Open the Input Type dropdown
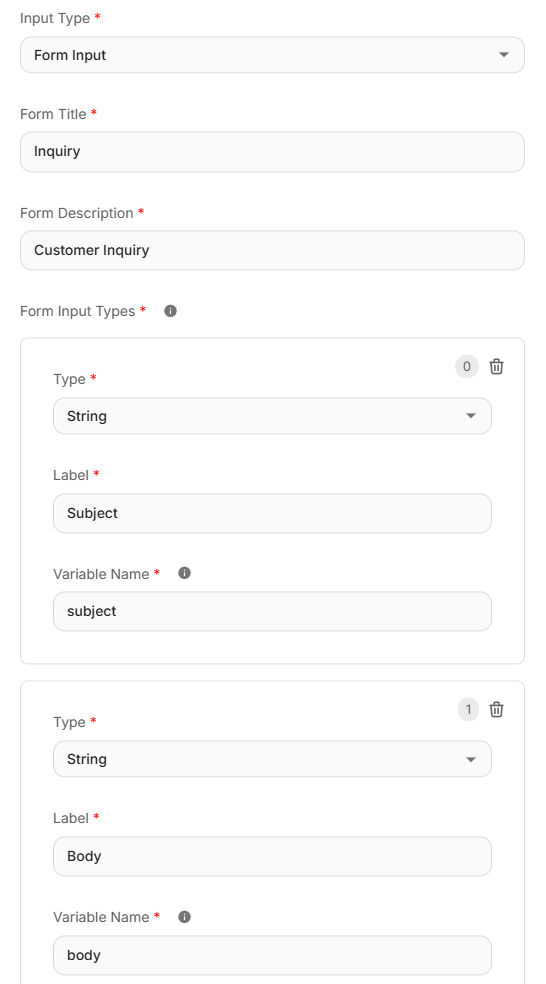Image resolution: width=546 pixels, height=984 pixels. click(x=272, y=55)
